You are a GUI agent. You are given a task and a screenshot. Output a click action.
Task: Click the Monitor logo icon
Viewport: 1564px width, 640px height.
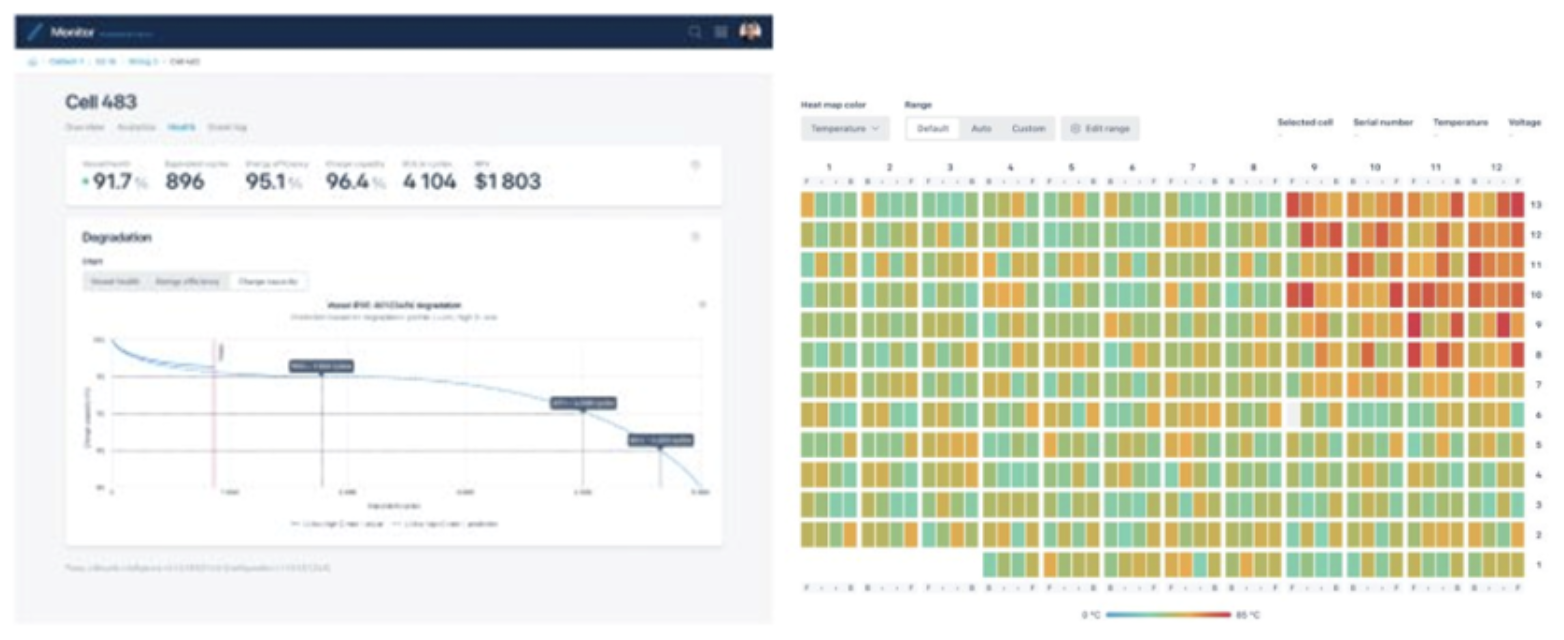click(x=36, y=32)
